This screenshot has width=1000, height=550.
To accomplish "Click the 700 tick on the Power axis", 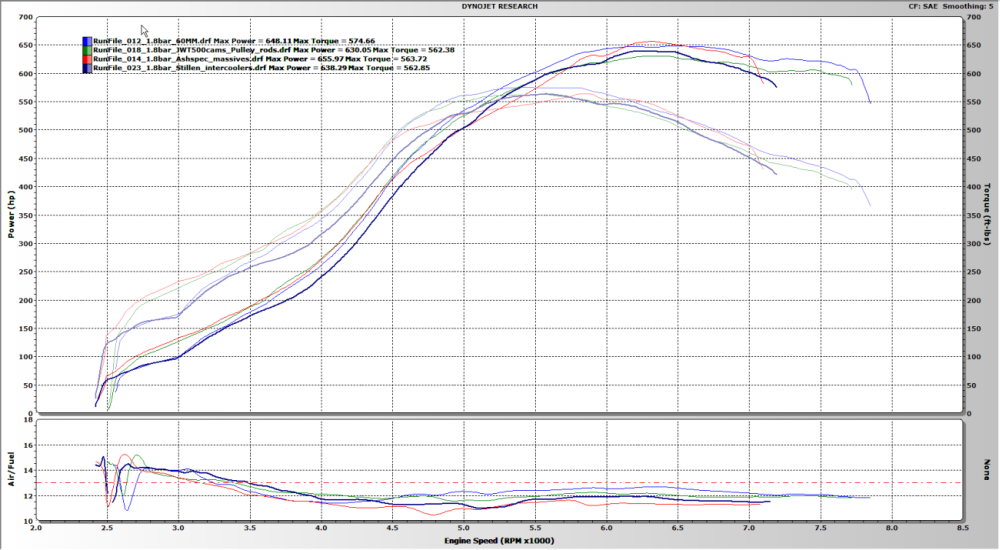I will pos(23,18).
